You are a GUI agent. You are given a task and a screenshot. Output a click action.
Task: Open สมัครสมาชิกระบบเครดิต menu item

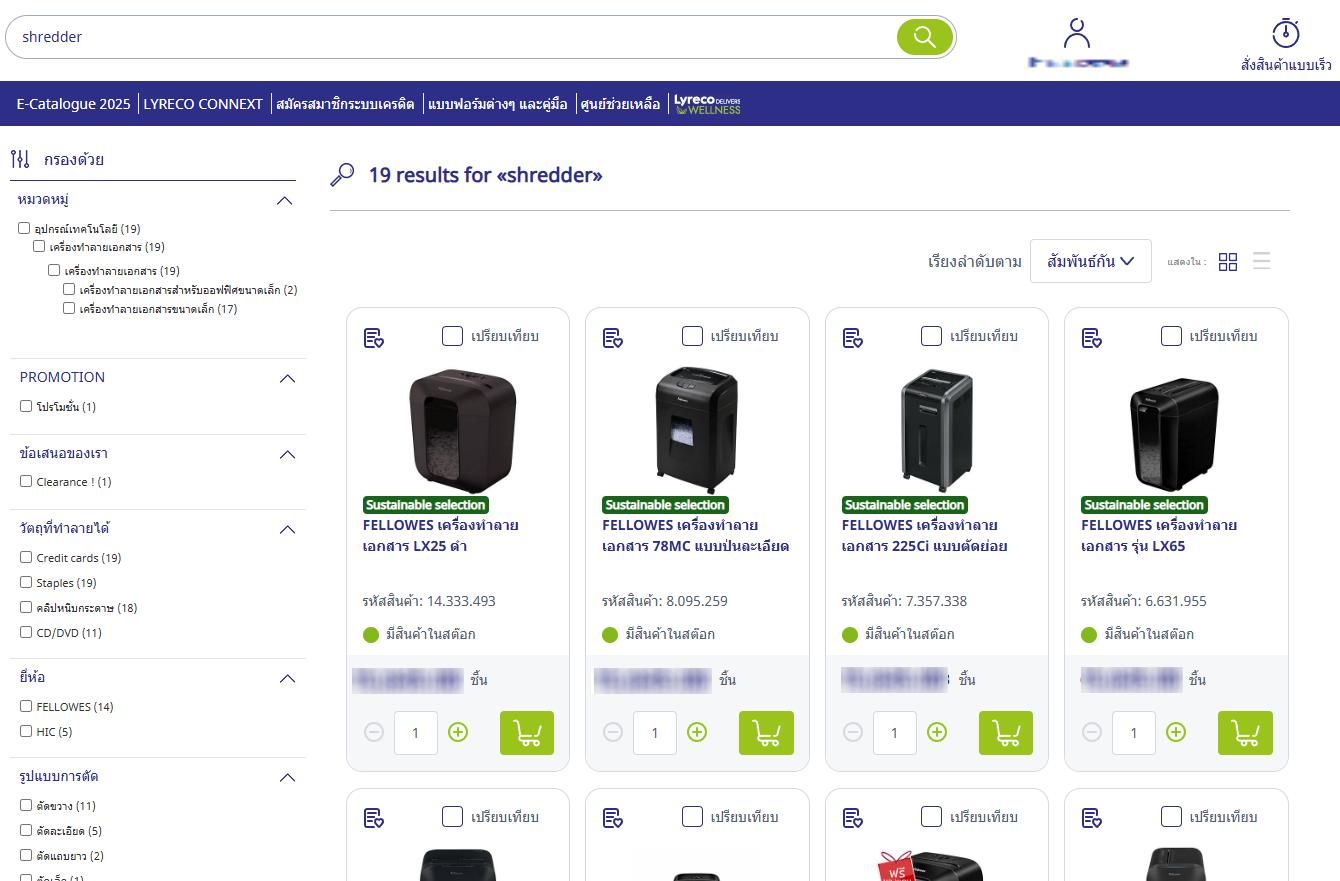tap(345, 104)
